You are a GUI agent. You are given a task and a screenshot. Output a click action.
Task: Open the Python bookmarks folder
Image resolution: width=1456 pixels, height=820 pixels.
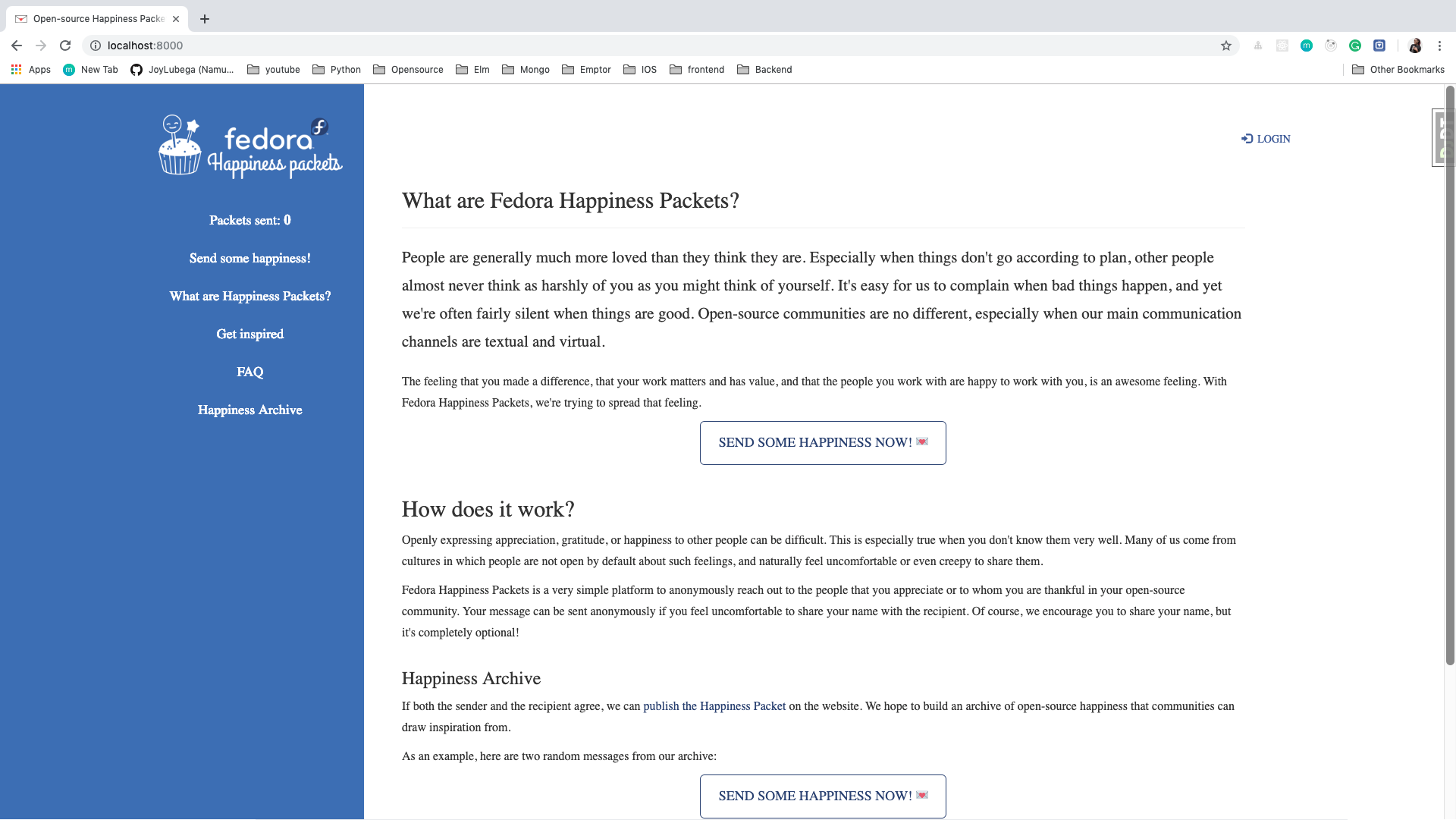(x=337, y=69)
